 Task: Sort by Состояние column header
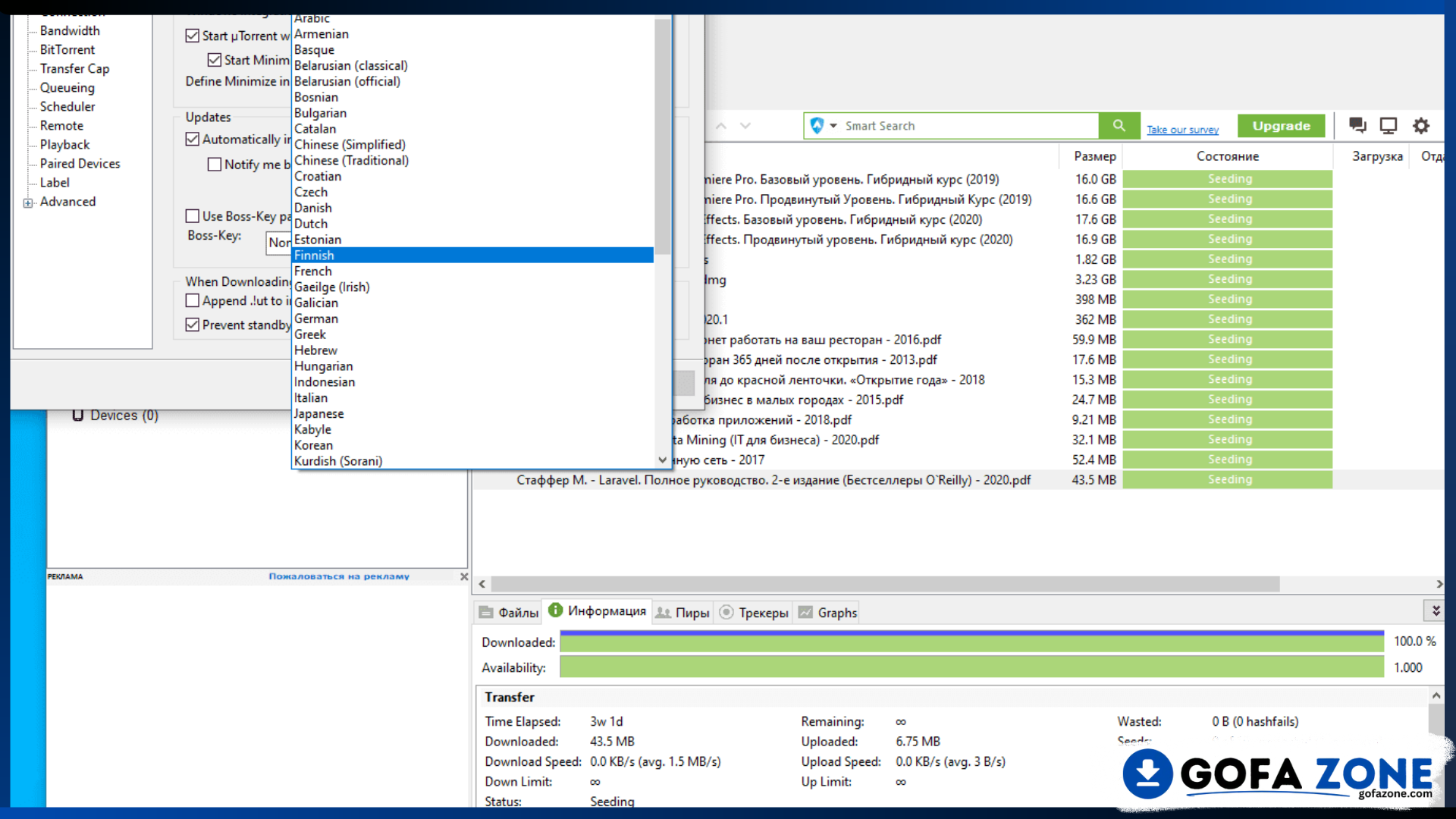click(x=1228, y=156)
